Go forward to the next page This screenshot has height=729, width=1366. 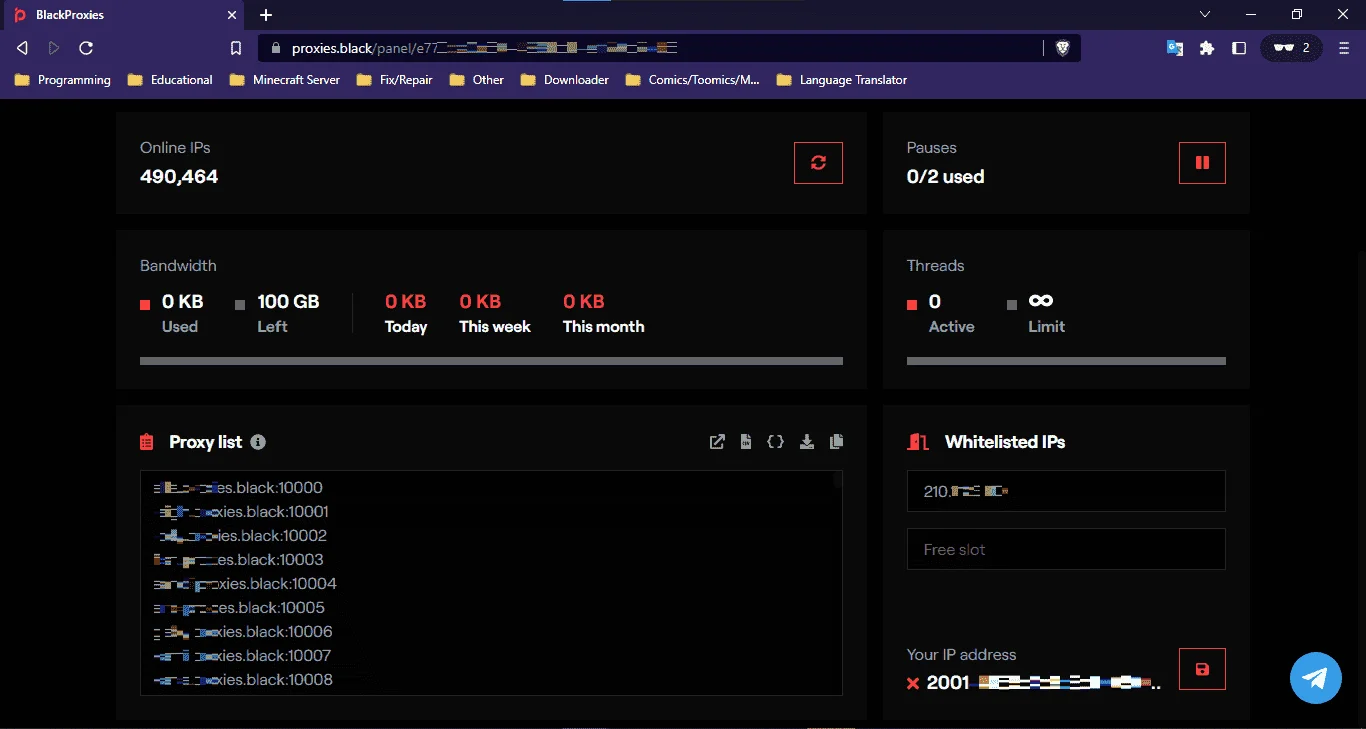click(x=54, y=48)
